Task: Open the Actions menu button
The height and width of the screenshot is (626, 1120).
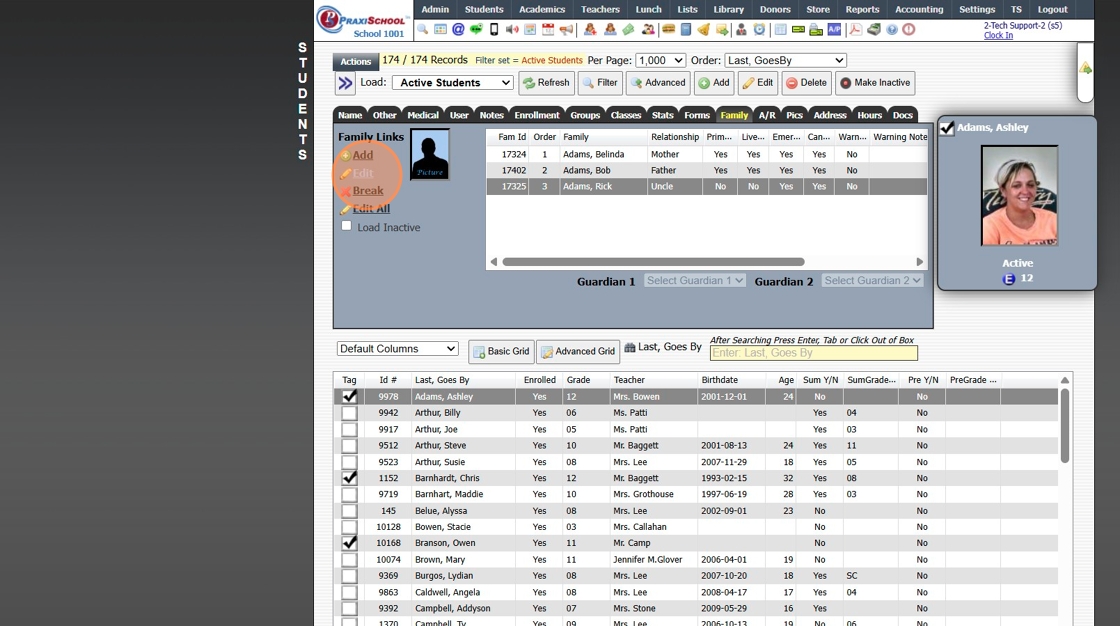Action: click(x=356, y=61)
